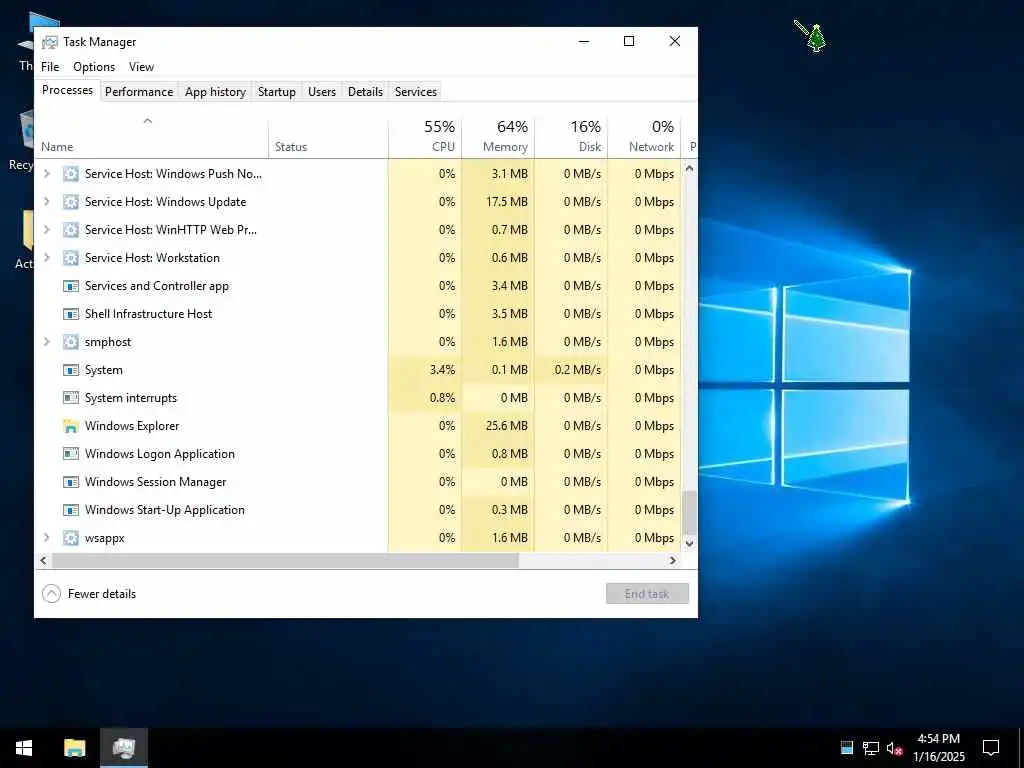This screenshot has width=1024, height=768.
Task: Click the Service Host: WinHTTP Web Pr... gear icon
Action: [x=71, y=230]
